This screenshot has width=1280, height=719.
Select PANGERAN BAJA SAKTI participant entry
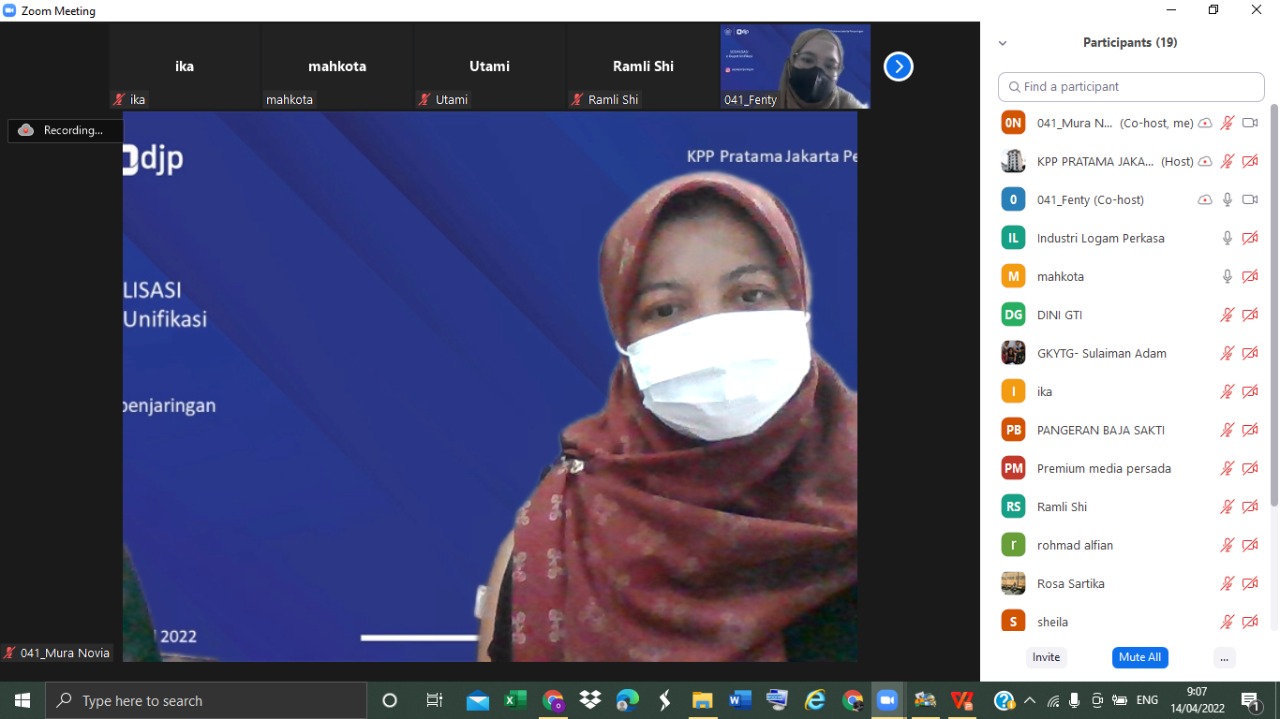[1100, 430]
